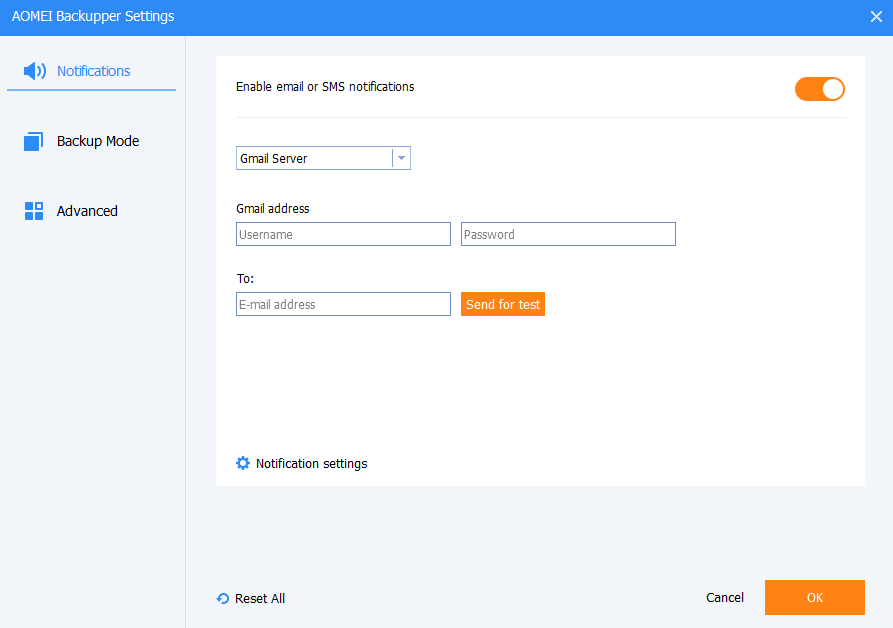Select the Notifications tab label
Screen dimensions: 893x628
point(93,71)
